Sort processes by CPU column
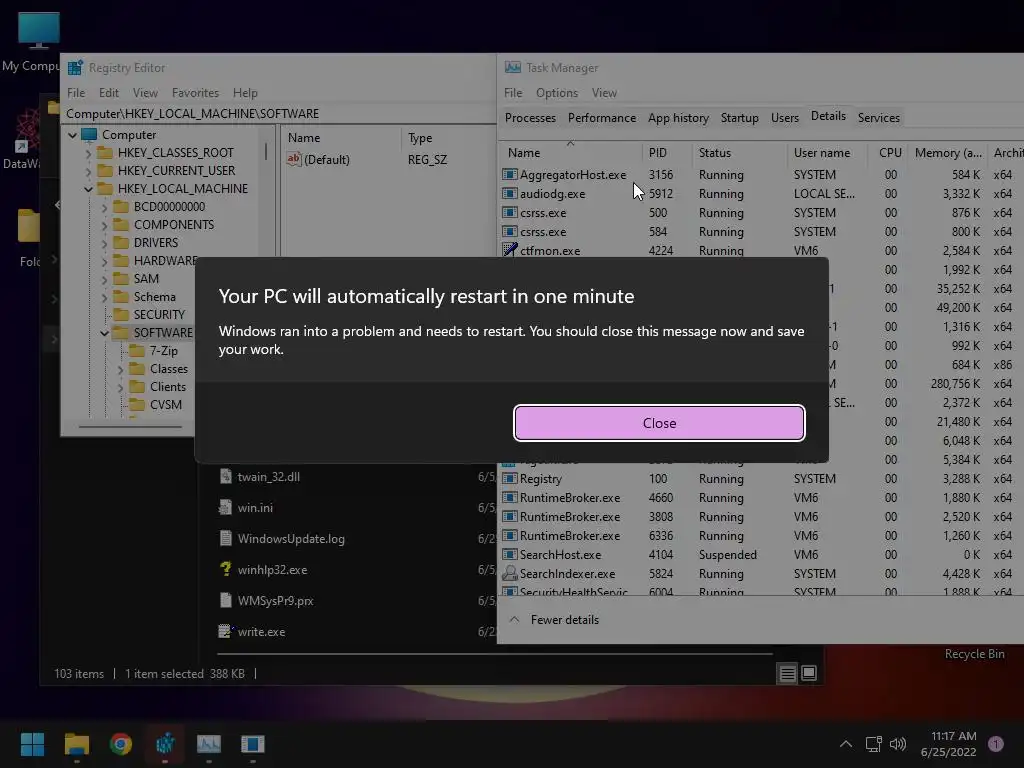 pyautogui.click(x=889, y=153)
